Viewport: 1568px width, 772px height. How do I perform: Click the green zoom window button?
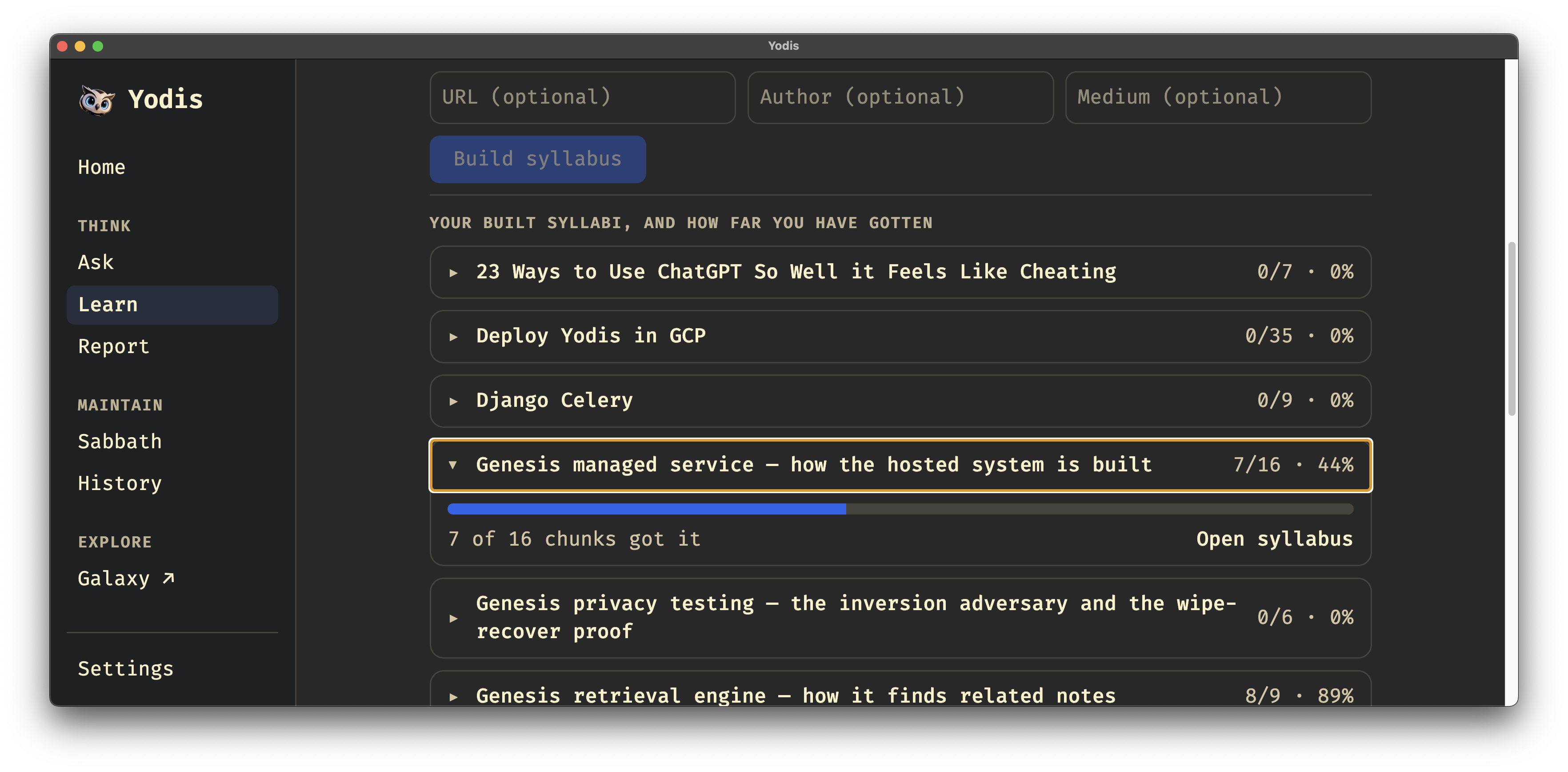click(97, 46)
